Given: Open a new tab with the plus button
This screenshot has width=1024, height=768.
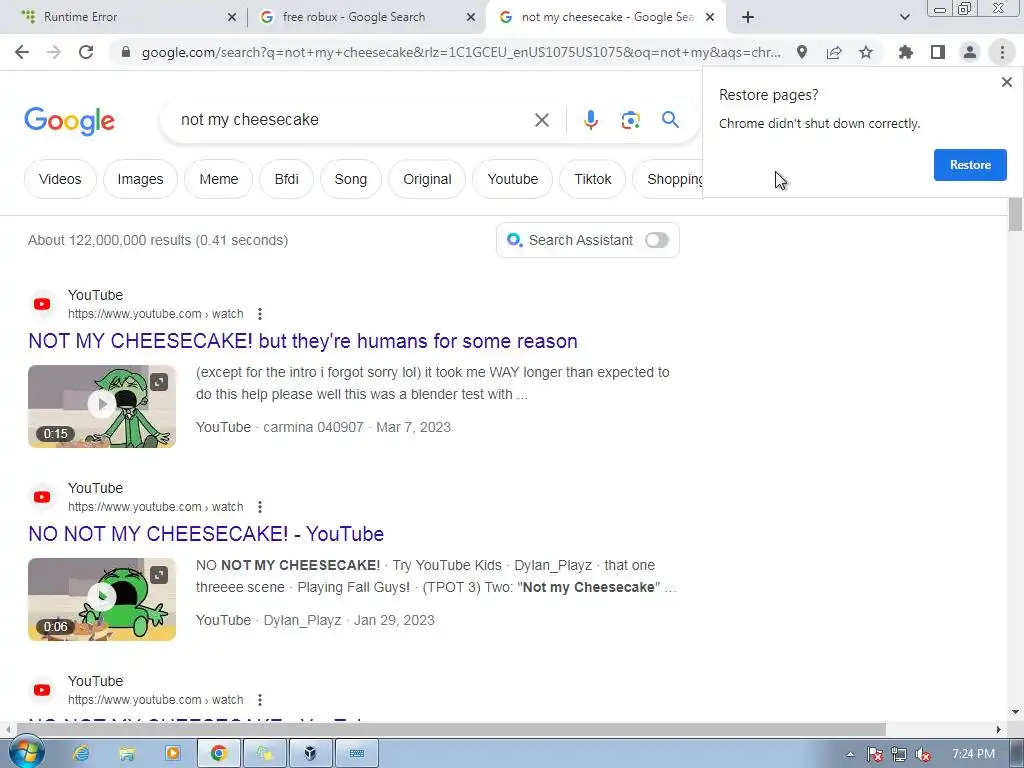Looking at the screenshot, I should coord(748,17).
